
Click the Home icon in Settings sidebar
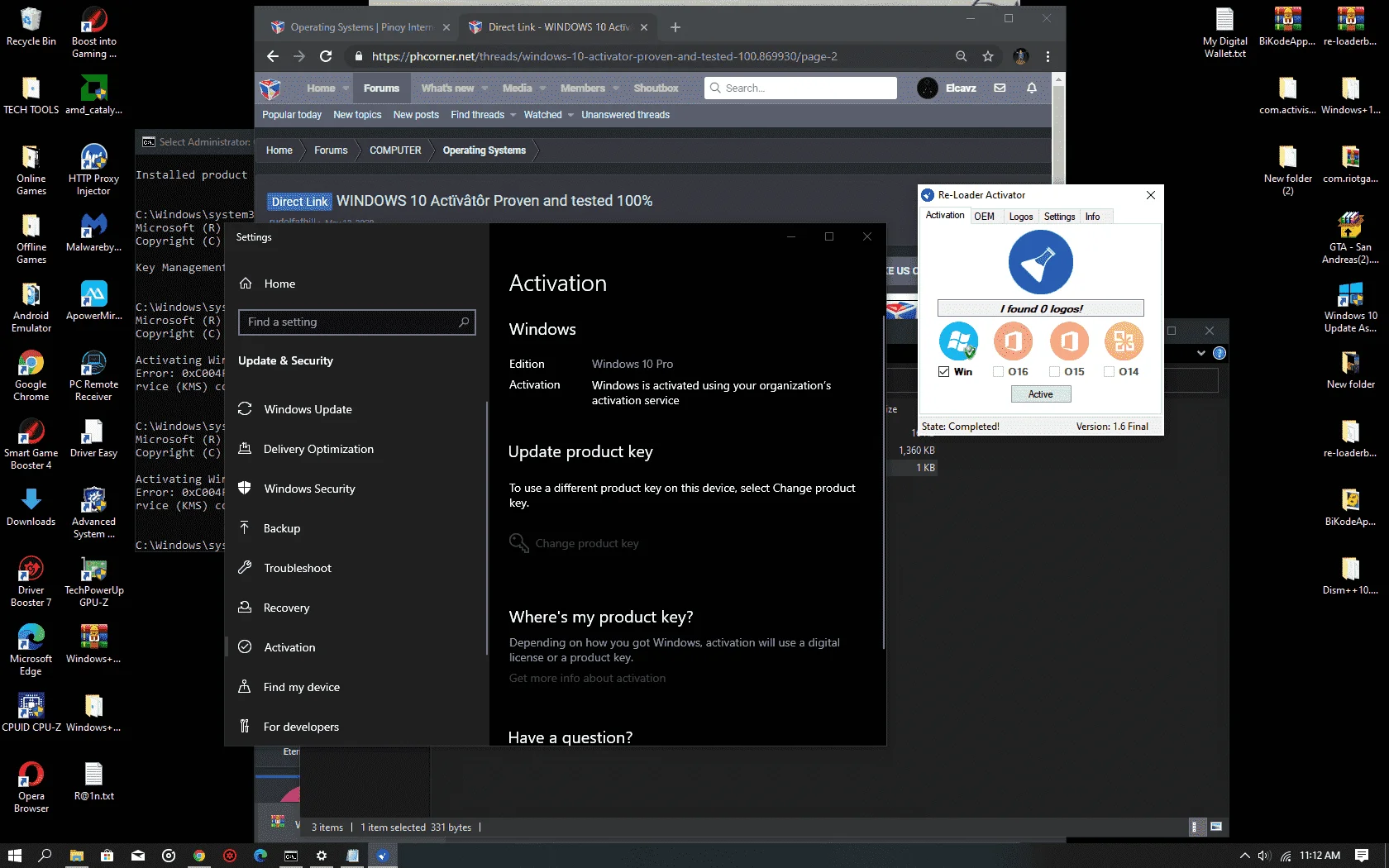(x=246, y=284)
